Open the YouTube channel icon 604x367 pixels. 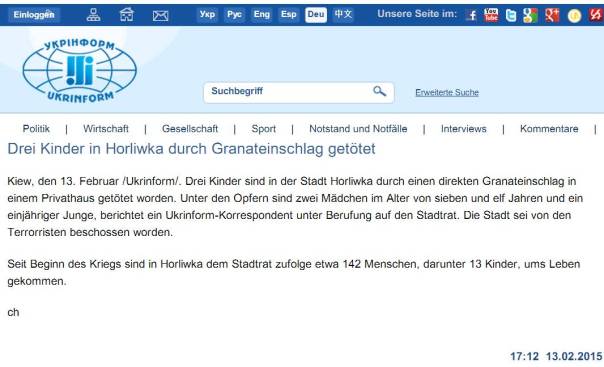pos(491,15)
